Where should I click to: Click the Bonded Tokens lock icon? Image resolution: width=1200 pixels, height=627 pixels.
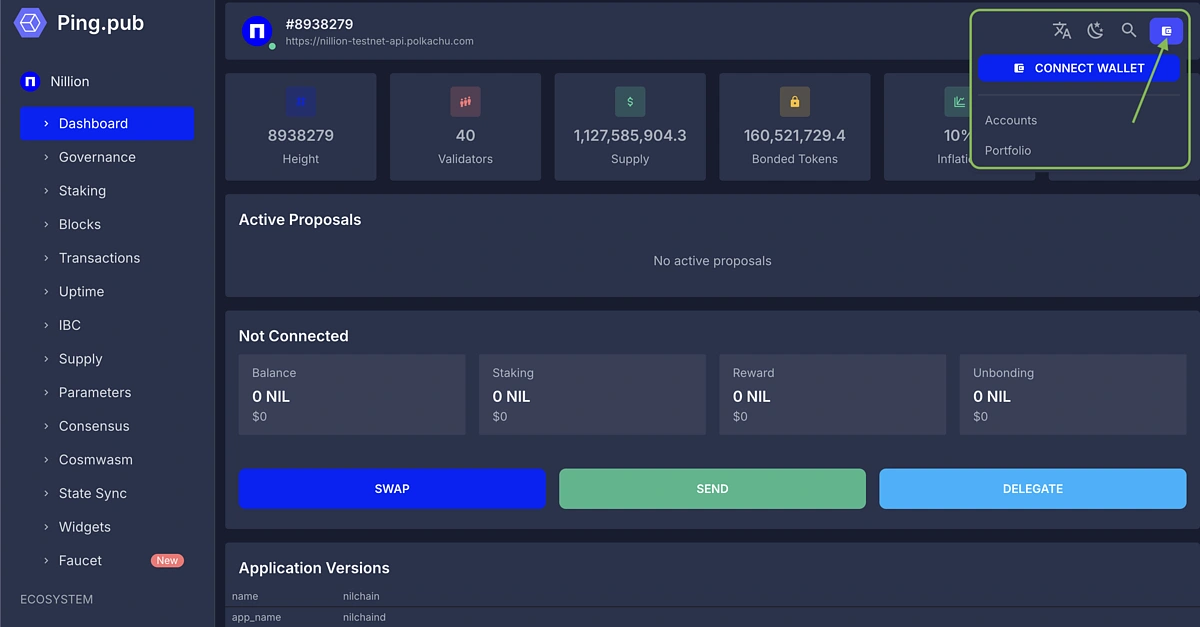(x=795, y=101)
